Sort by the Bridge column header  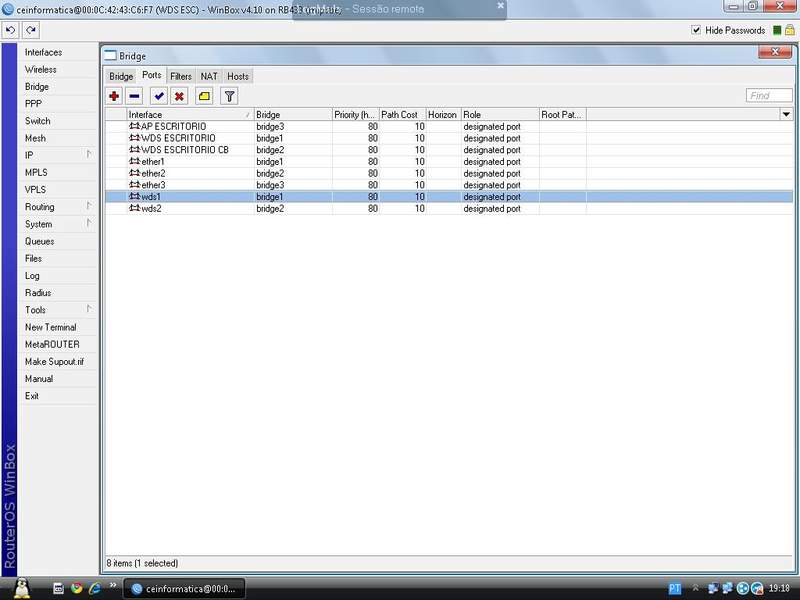point(293,115)
